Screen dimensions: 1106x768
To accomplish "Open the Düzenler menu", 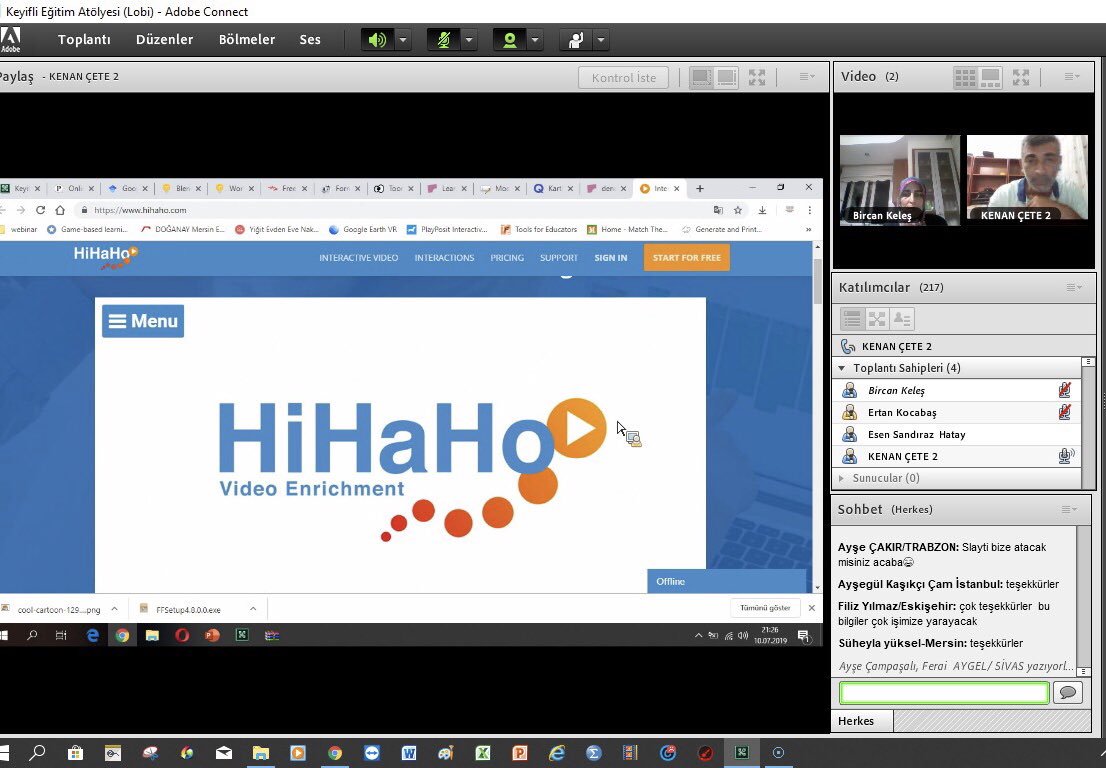I will click(164, 39).
